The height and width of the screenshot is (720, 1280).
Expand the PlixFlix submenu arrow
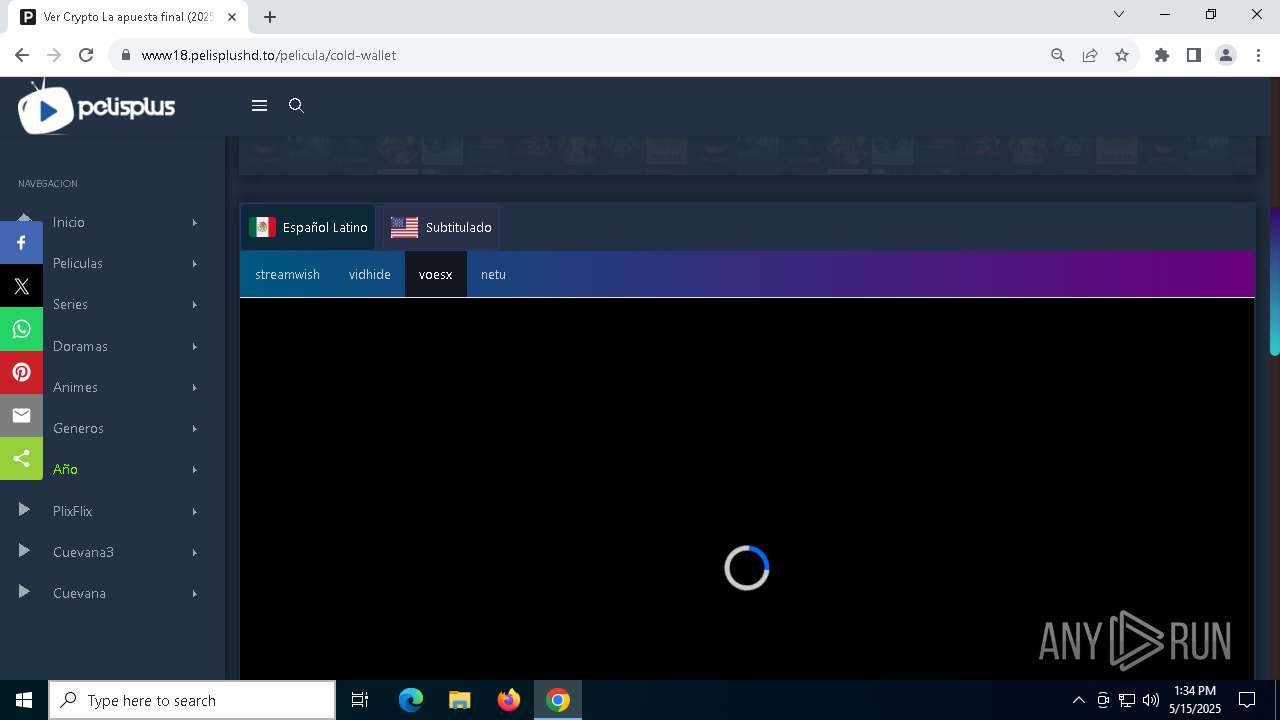click(195, 511)
